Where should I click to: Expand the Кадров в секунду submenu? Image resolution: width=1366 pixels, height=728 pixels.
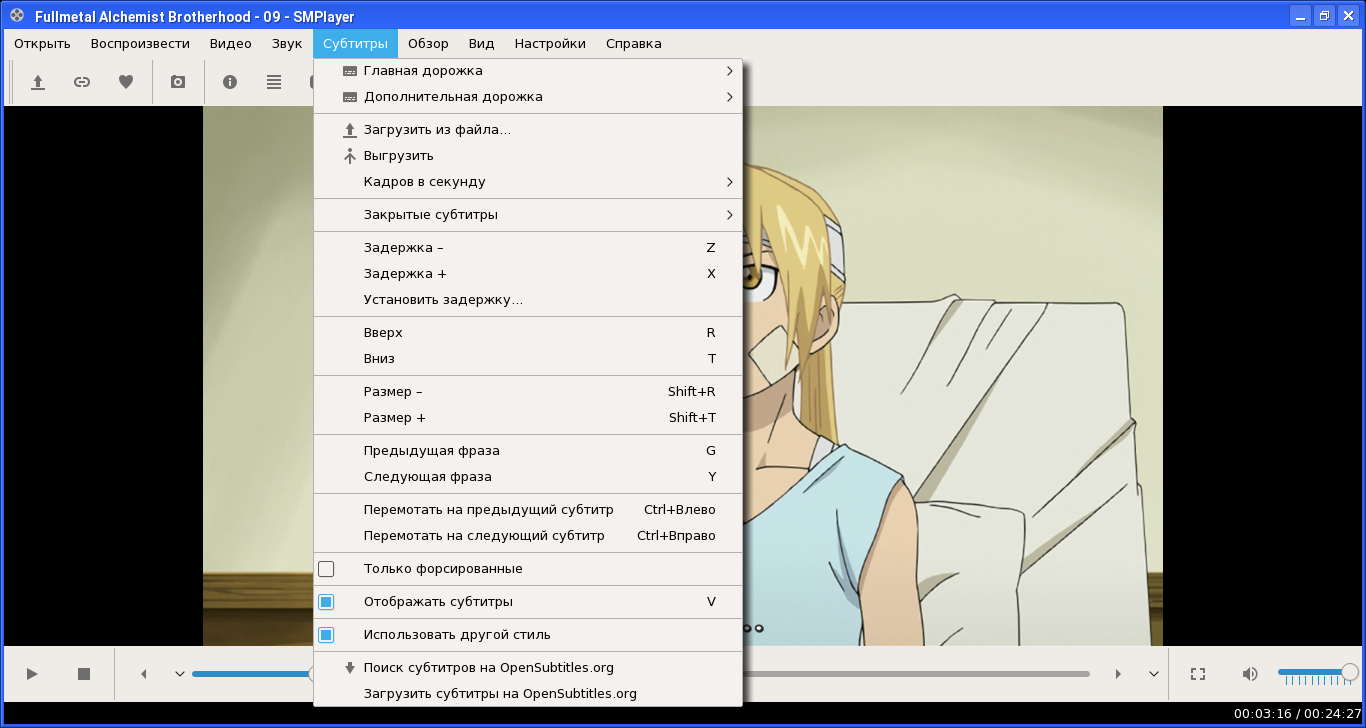click(x=528, y=182)
